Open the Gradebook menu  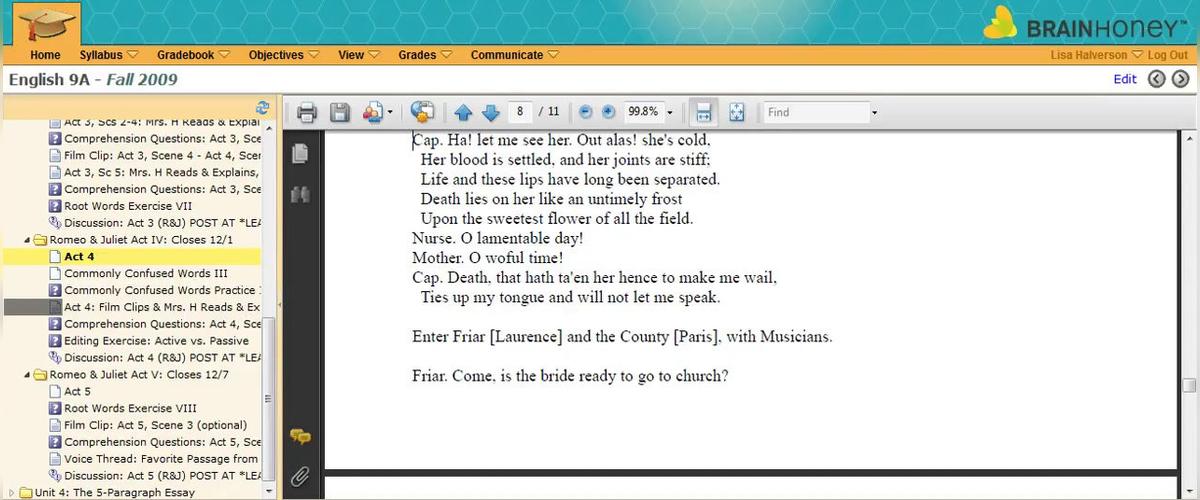193,55
